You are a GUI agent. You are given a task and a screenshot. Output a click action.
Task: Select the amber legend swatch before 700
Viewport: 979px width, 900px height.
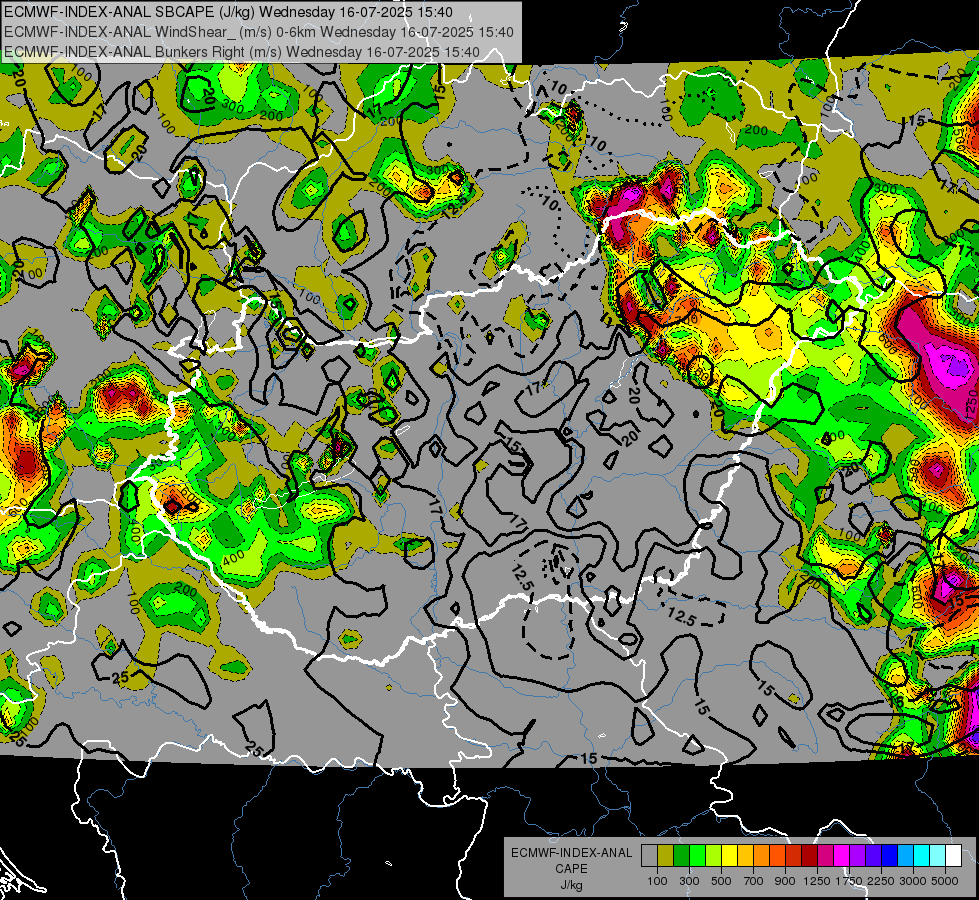(745, 856)
